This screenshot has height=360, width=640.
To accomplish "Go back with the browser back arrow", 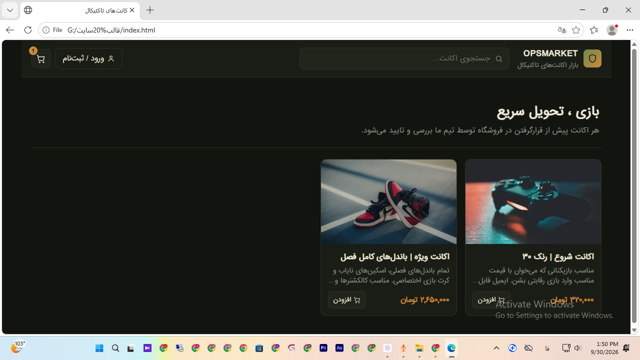I will 10,30.
